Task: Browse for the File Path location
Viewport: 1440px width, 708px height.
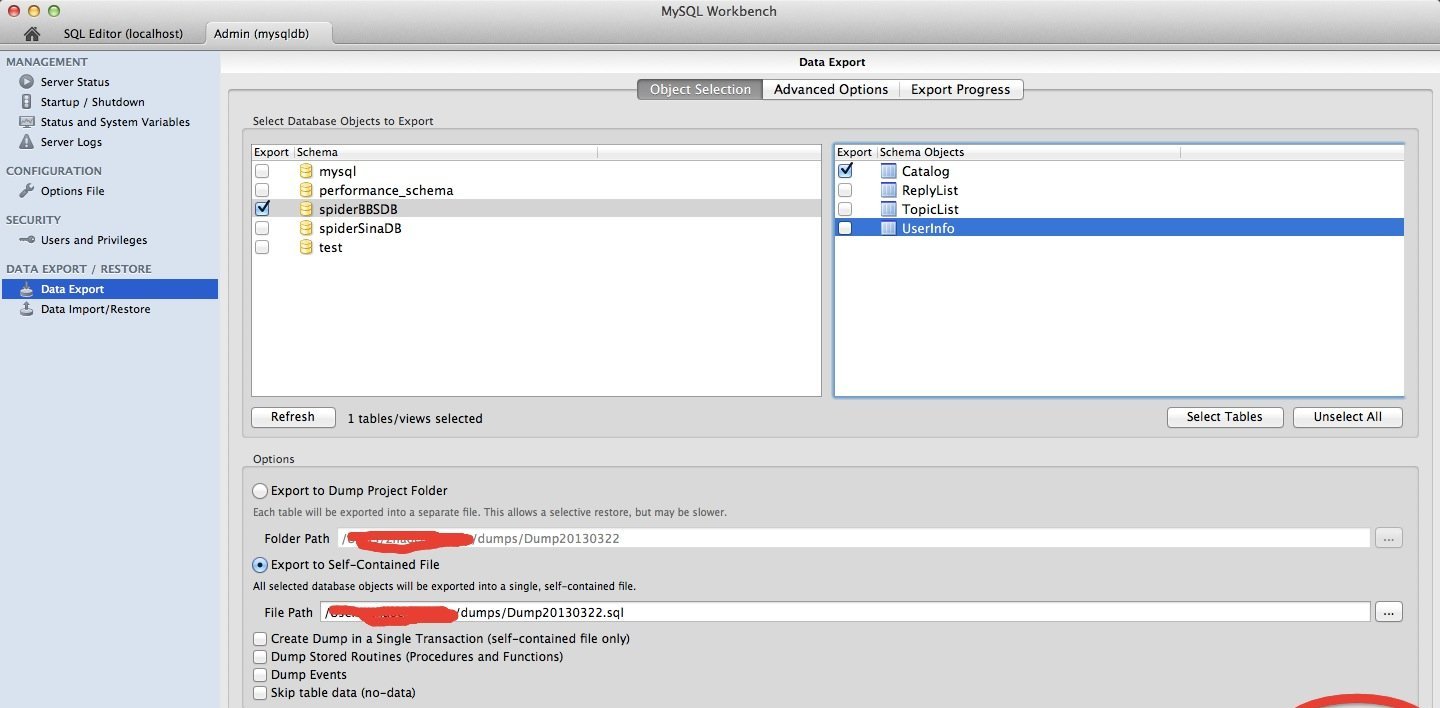Action: [x=1389, y=612]
